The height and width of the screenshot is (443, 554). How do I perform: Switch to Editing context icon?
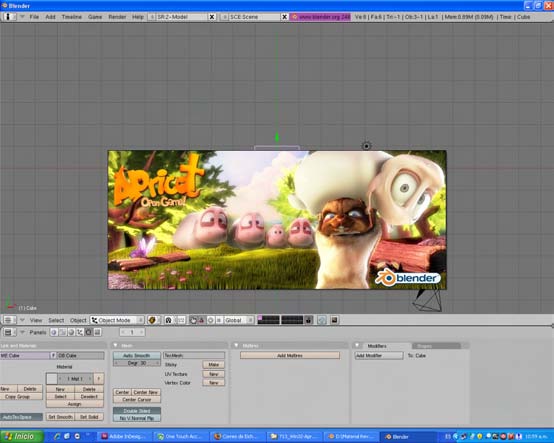coord(89,332)
